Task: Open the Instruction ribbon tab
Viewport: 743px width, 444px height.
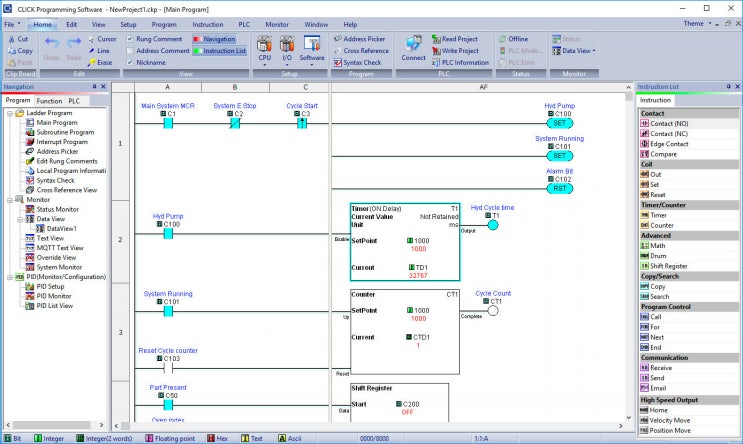Action: pyautogui.click(x=208, y=24)
